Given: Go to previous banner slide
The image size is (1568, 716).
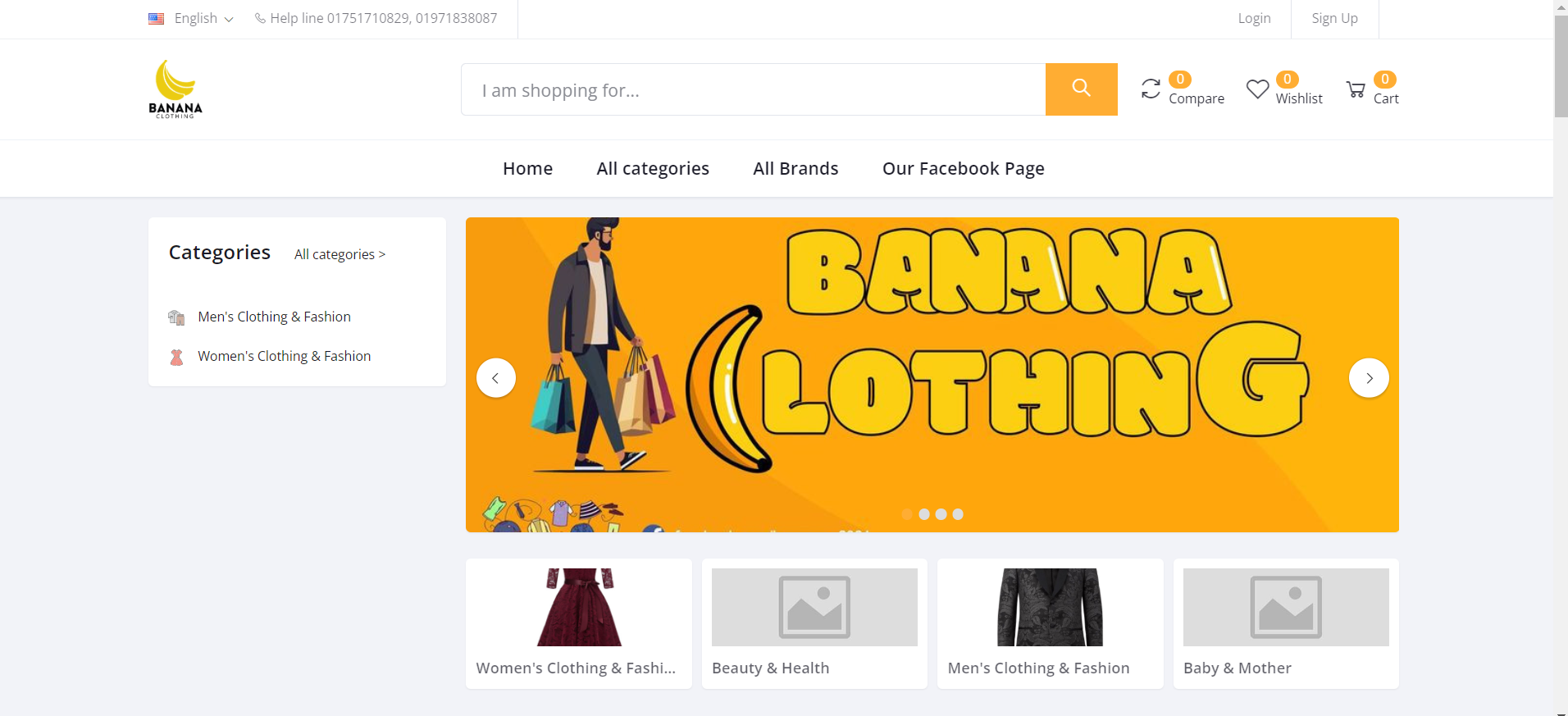Looking at the screenshot, I should [496, 378].
